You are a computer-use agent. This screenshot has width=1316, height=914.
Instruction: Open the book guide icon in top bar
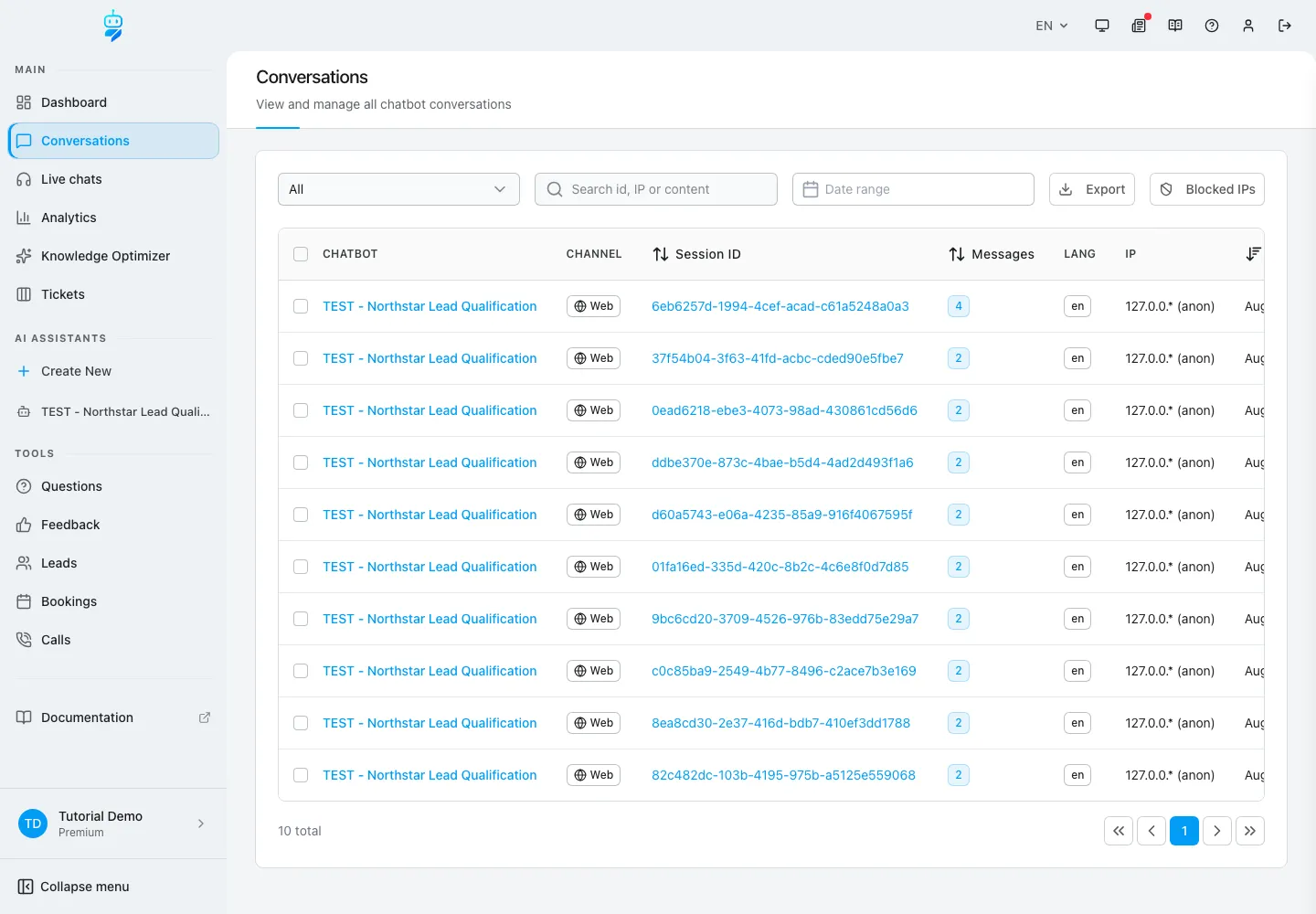(1175, 26)
